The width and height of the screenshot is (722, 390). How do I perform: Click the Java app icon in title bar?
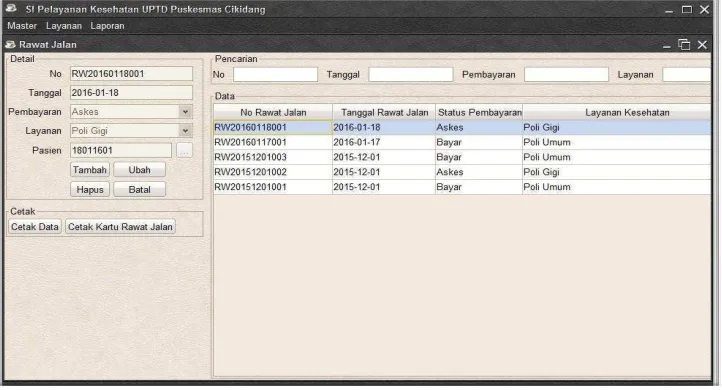tap(11, 9)
